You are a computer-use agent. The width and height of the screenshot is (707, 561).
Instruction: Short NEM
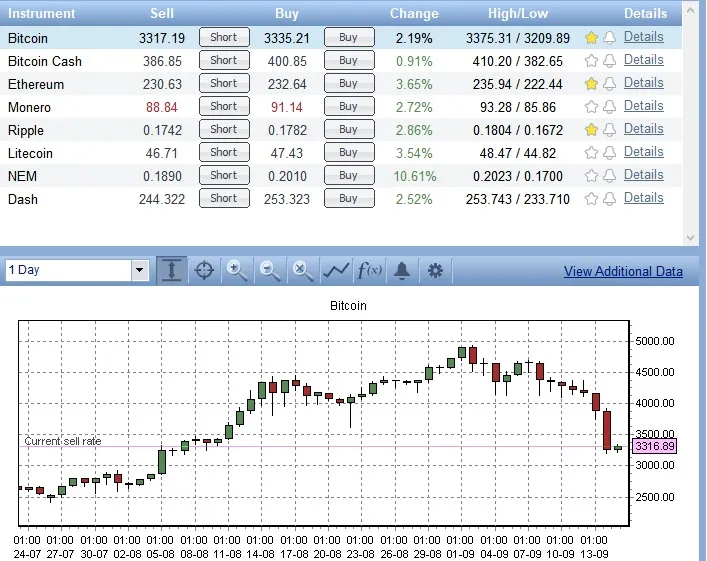pyautogui.click(x=224, y=175)
